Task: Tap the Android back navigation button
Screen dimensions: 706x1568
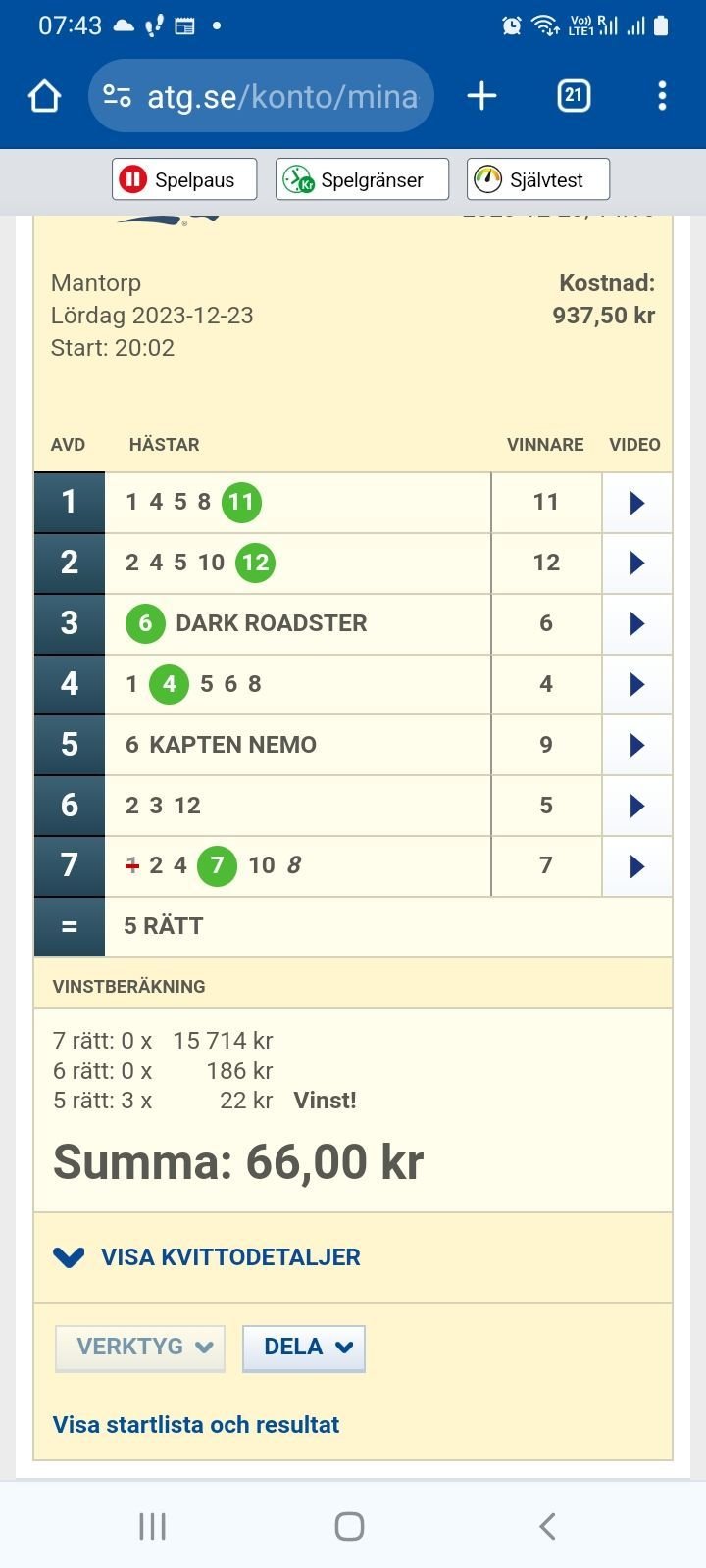Action: [x=547, y=1525]
